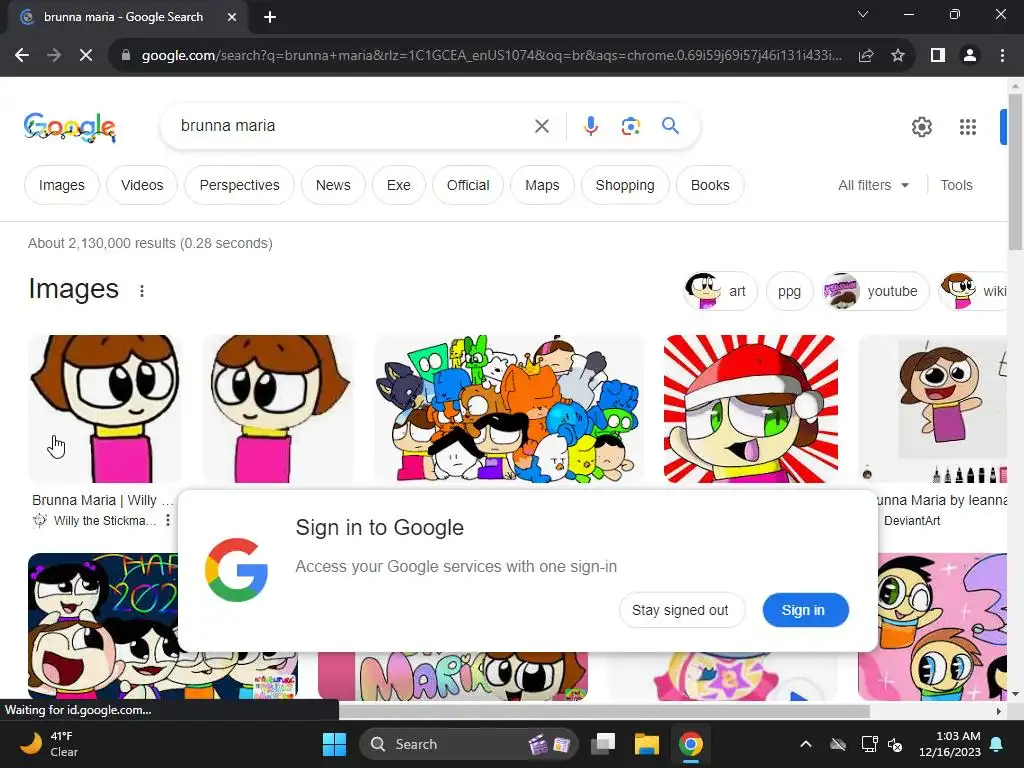Screen dimensions: 1024x768
Task: Expand the All filters dropdown
Action: pos(873,185)
